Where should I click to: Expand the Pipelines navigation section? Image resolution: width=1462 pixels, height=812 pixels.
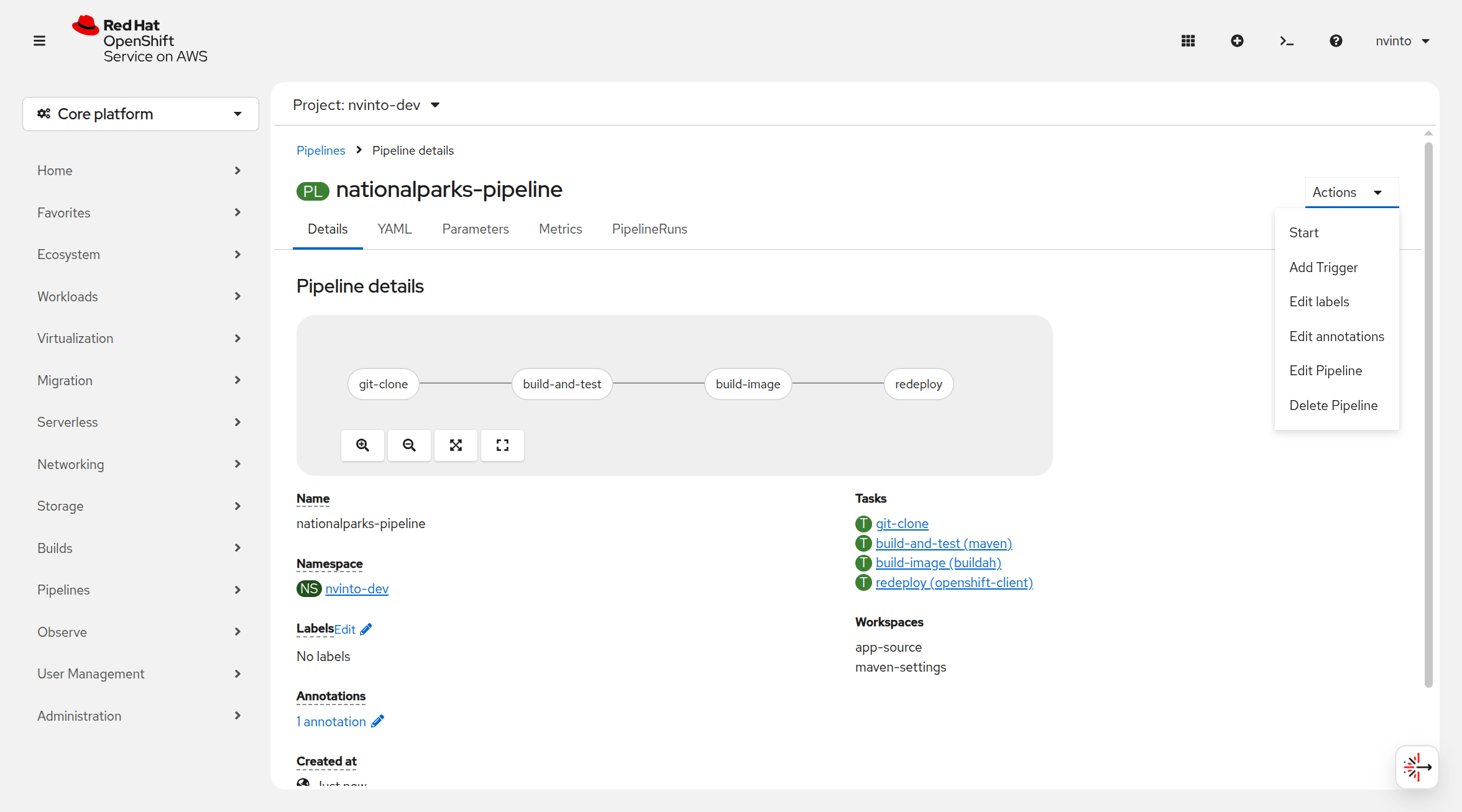(140, 590)
